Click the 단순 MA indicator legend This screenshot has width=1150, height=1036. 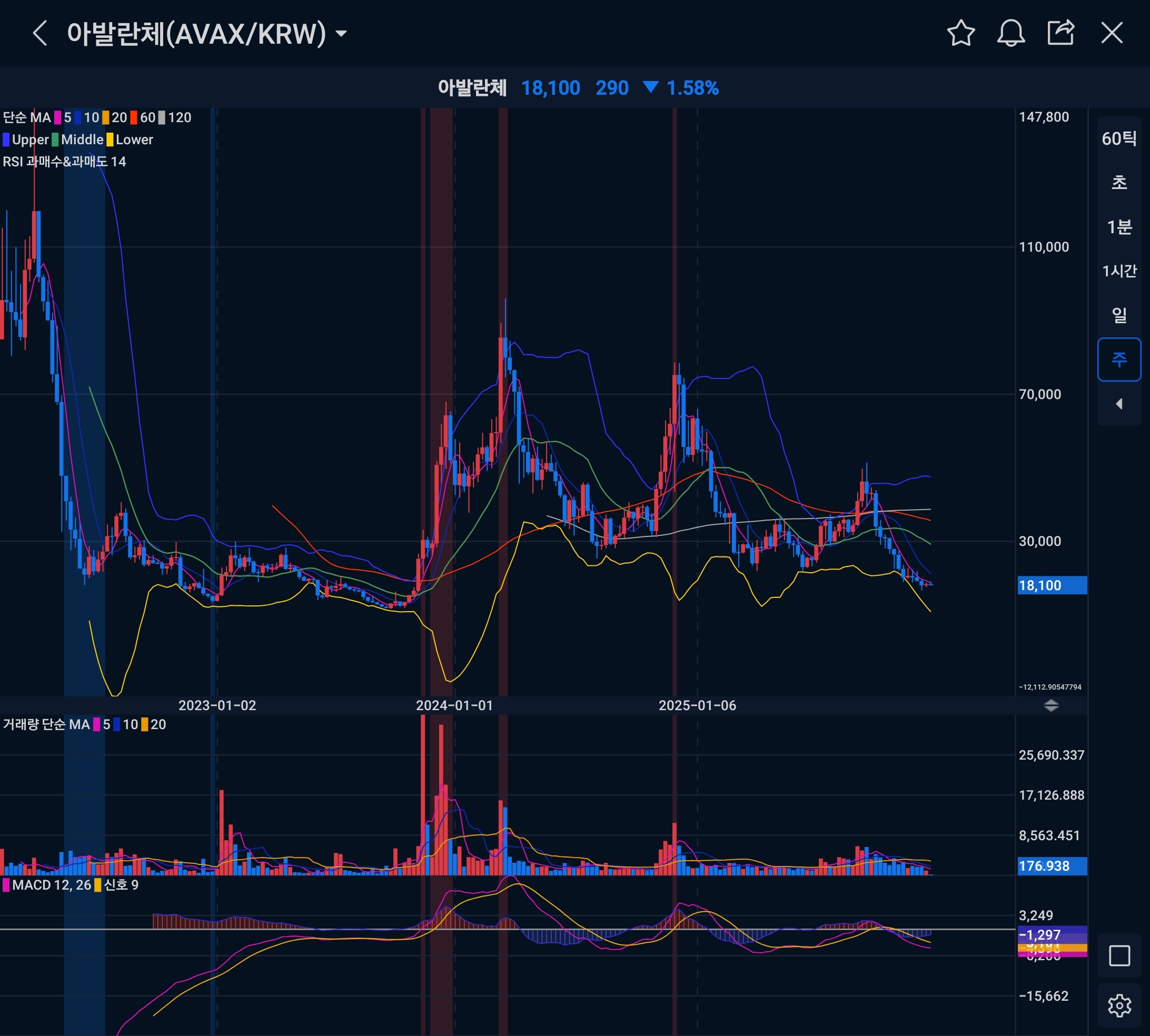[27, 118]
